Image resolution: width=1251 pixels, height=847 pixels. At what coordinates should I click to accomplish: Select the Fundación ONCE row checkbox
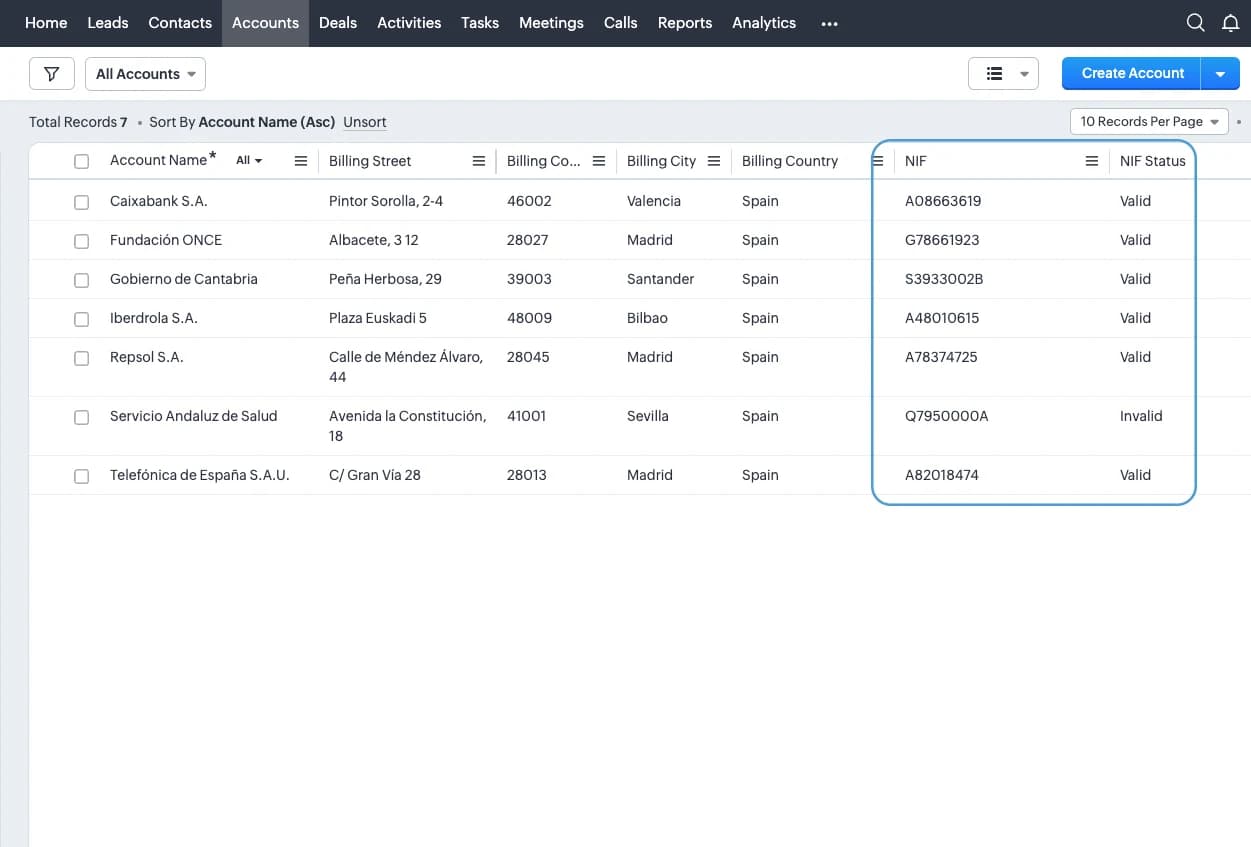[82, 241]
